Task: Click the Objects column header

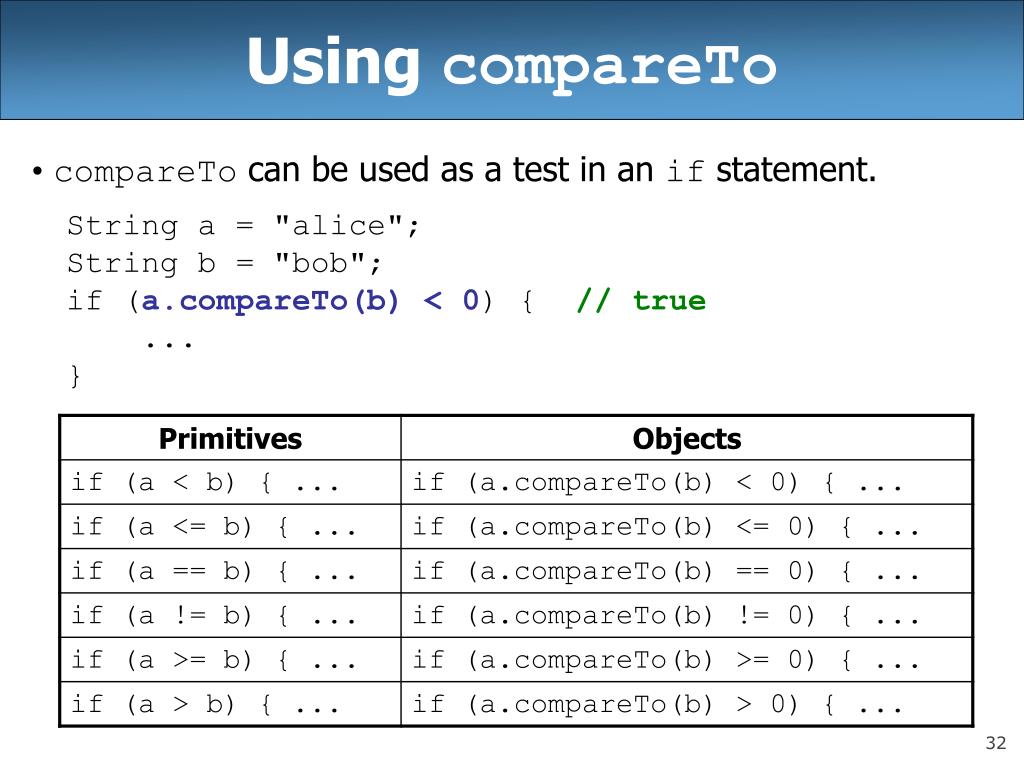Action: click(687, 439)
